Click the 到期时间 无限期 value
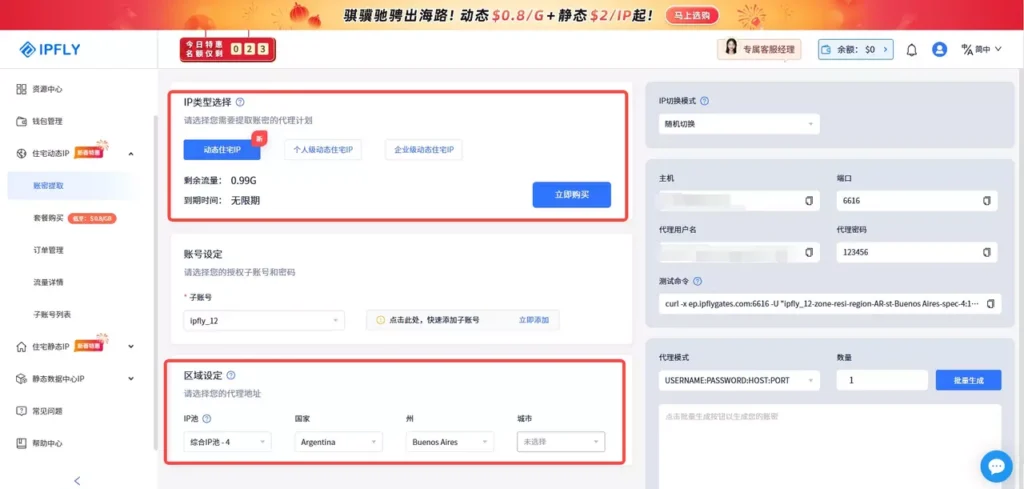The image size is (1024, 489). click(246, 200)
